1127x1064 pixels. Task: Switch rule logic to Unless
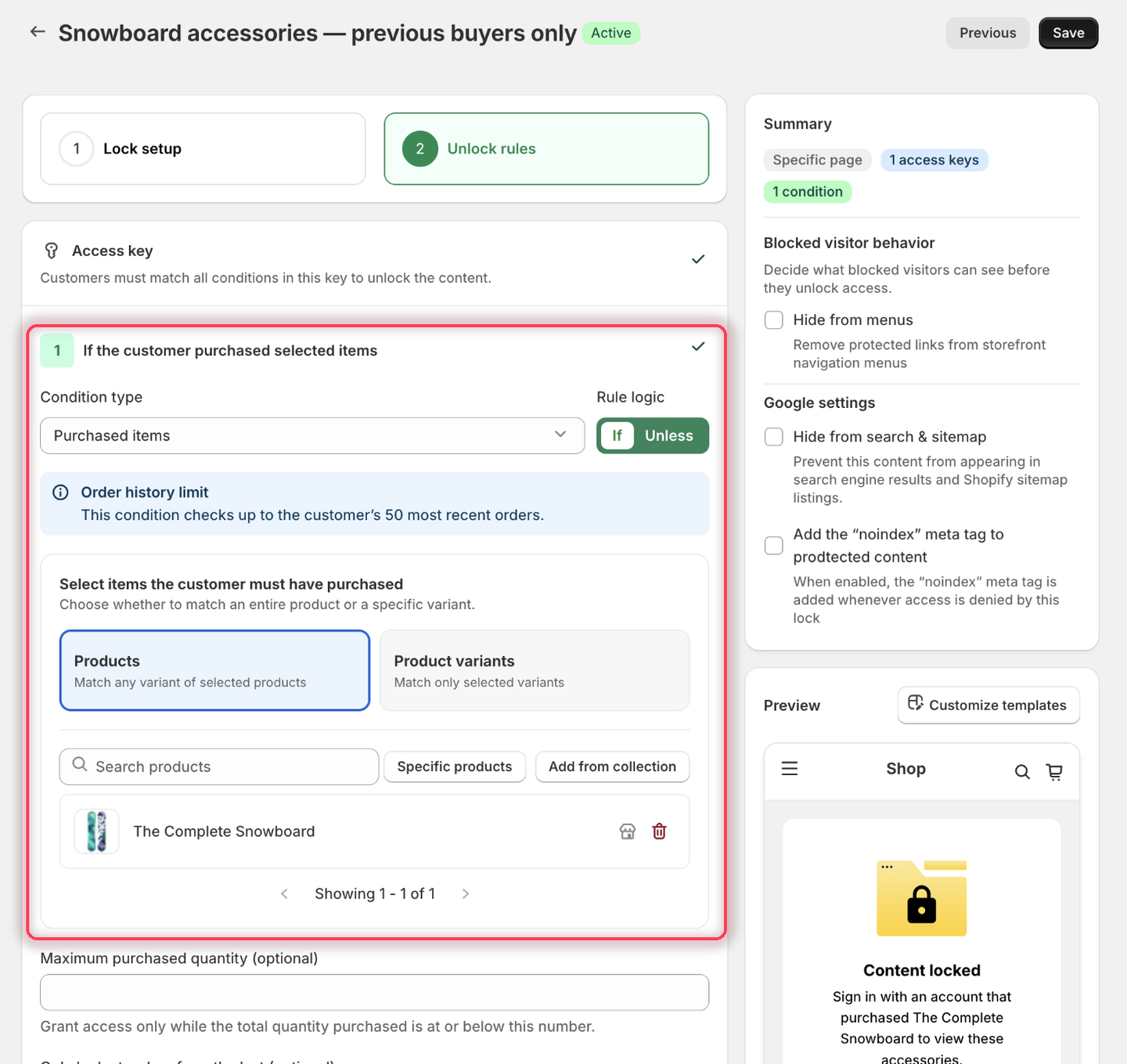tap(669, 436)
